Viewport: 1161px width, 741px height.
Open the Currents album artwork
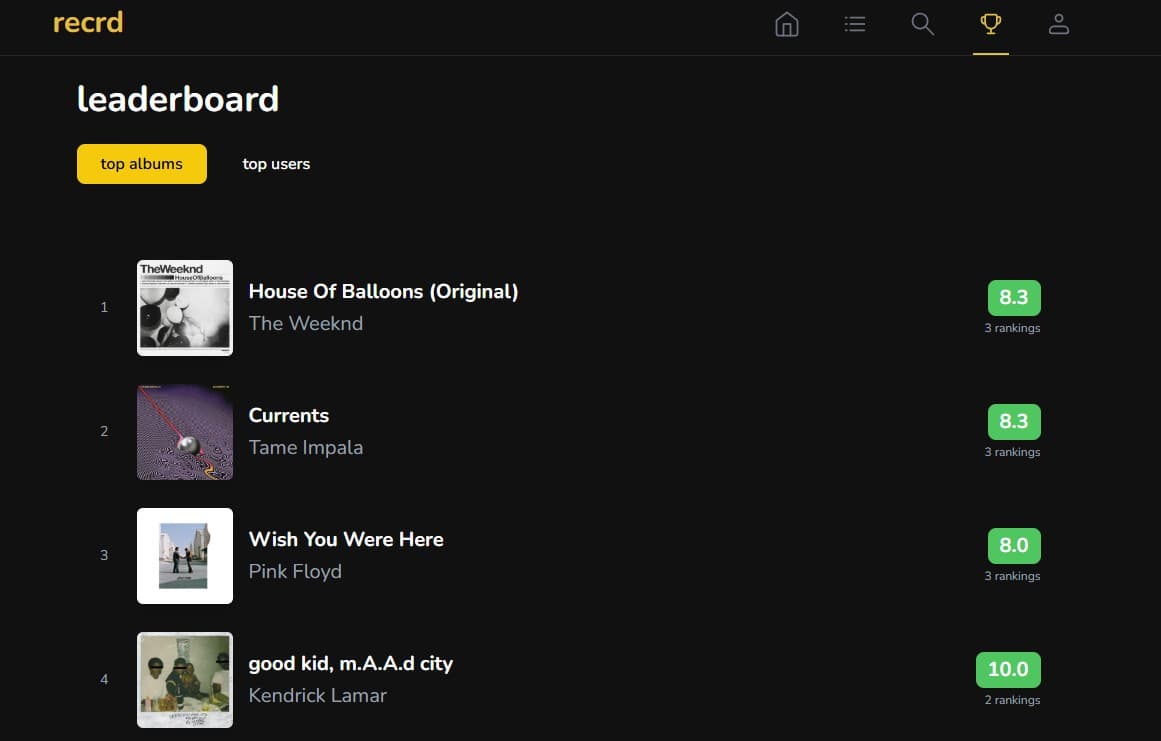point(185,432)
